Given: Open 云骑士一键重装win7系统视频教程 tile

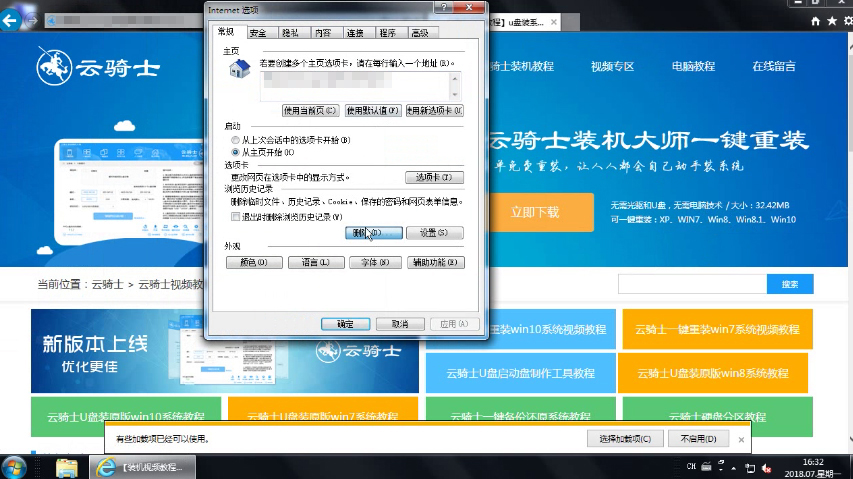Looking at the screenshot, I should click(718, 329).
